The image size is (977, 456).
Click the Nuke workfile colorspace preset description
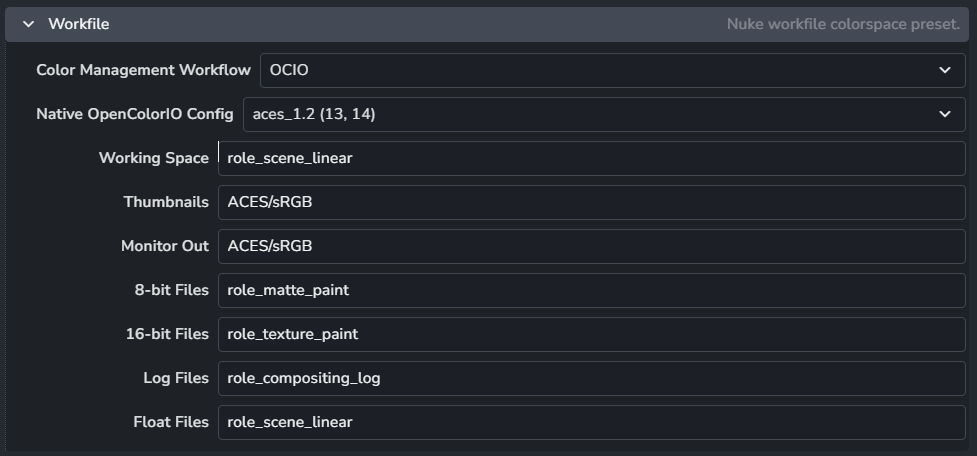click(x=842, y=23)
